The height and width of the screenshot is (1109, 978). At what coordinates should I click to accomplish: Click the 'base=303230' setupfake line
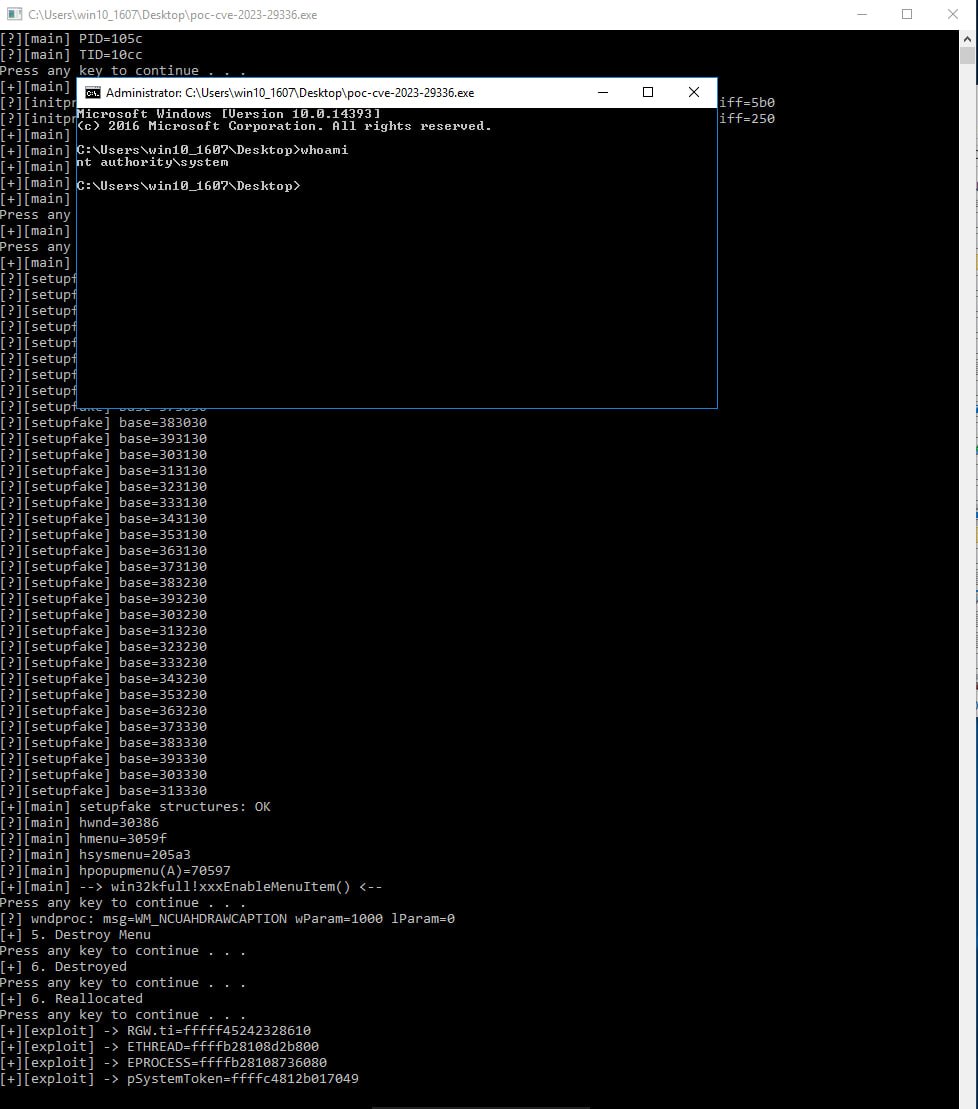[103, 615]
